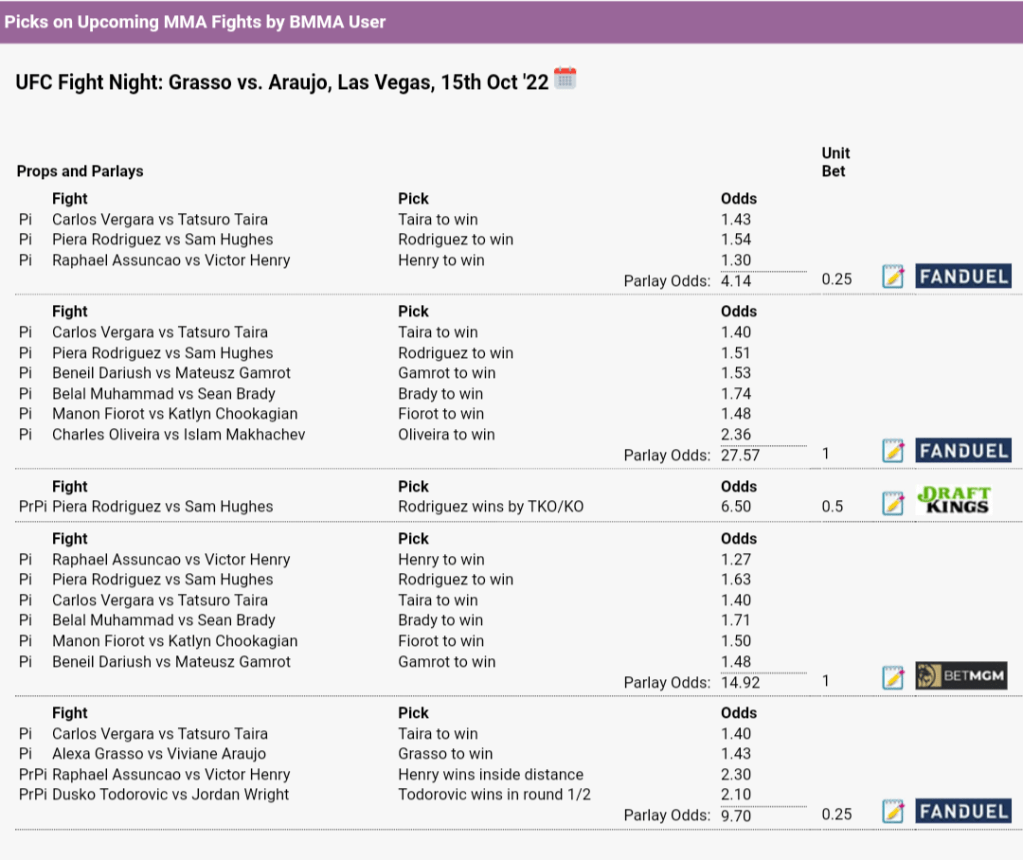Edit the Rodriguez TKO/KO prop pick
Image resolution: width=1023 pixels, height=860 pixels.
tap(893, 503)
